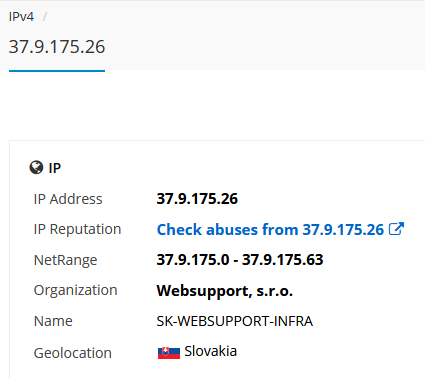This screenshot has height=378, width=425.
Task: Click the NetRange label
Action: [65, 260]
